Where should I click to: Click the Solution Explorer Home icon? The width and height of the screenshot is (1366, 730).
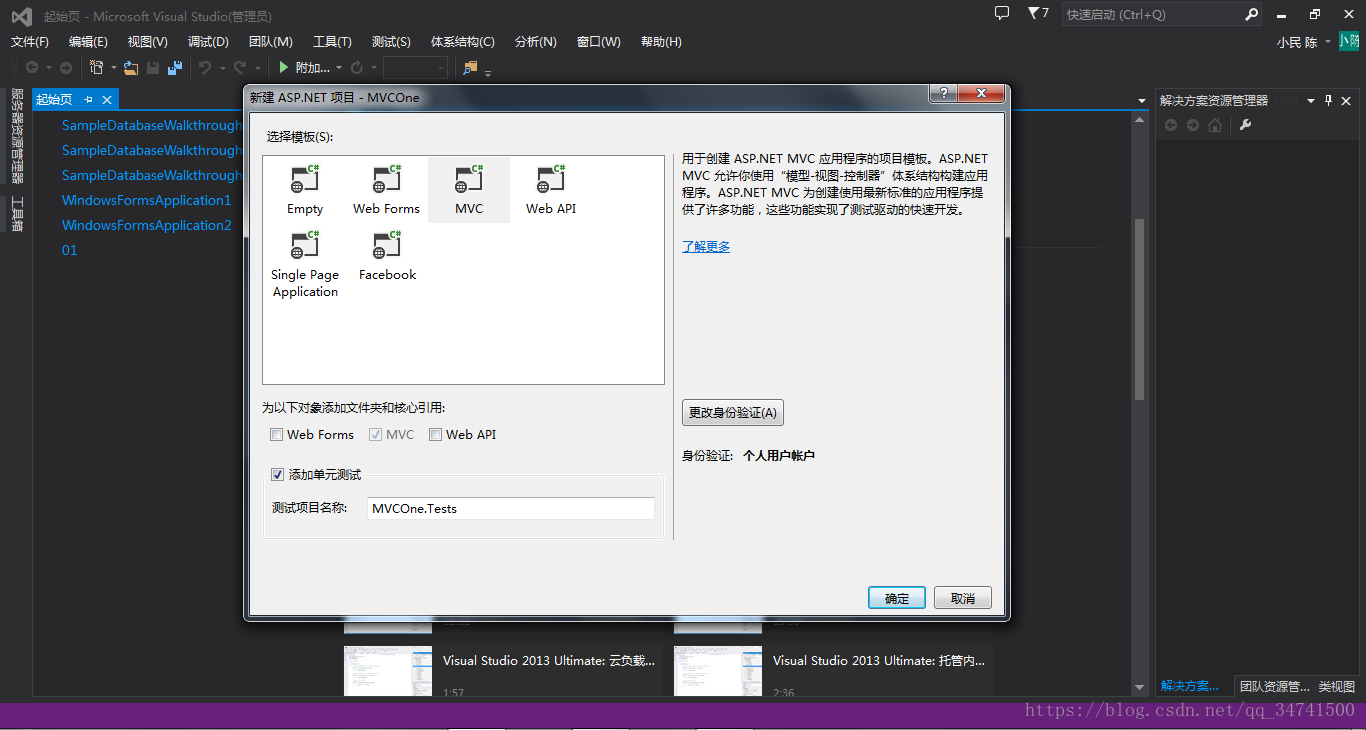tap(1215, 125)
